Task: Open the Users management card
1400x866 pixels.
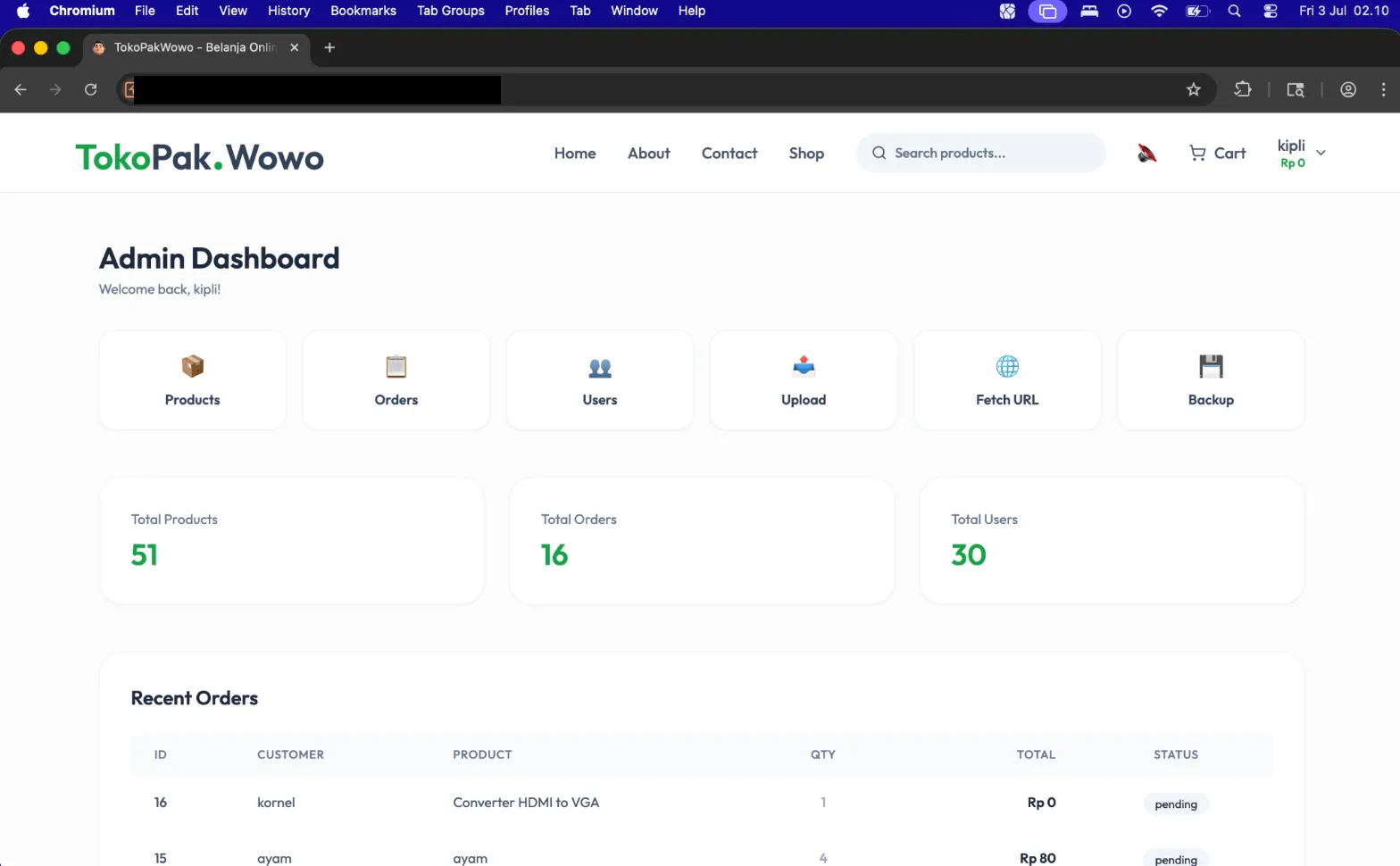Action: coord(600,380)
